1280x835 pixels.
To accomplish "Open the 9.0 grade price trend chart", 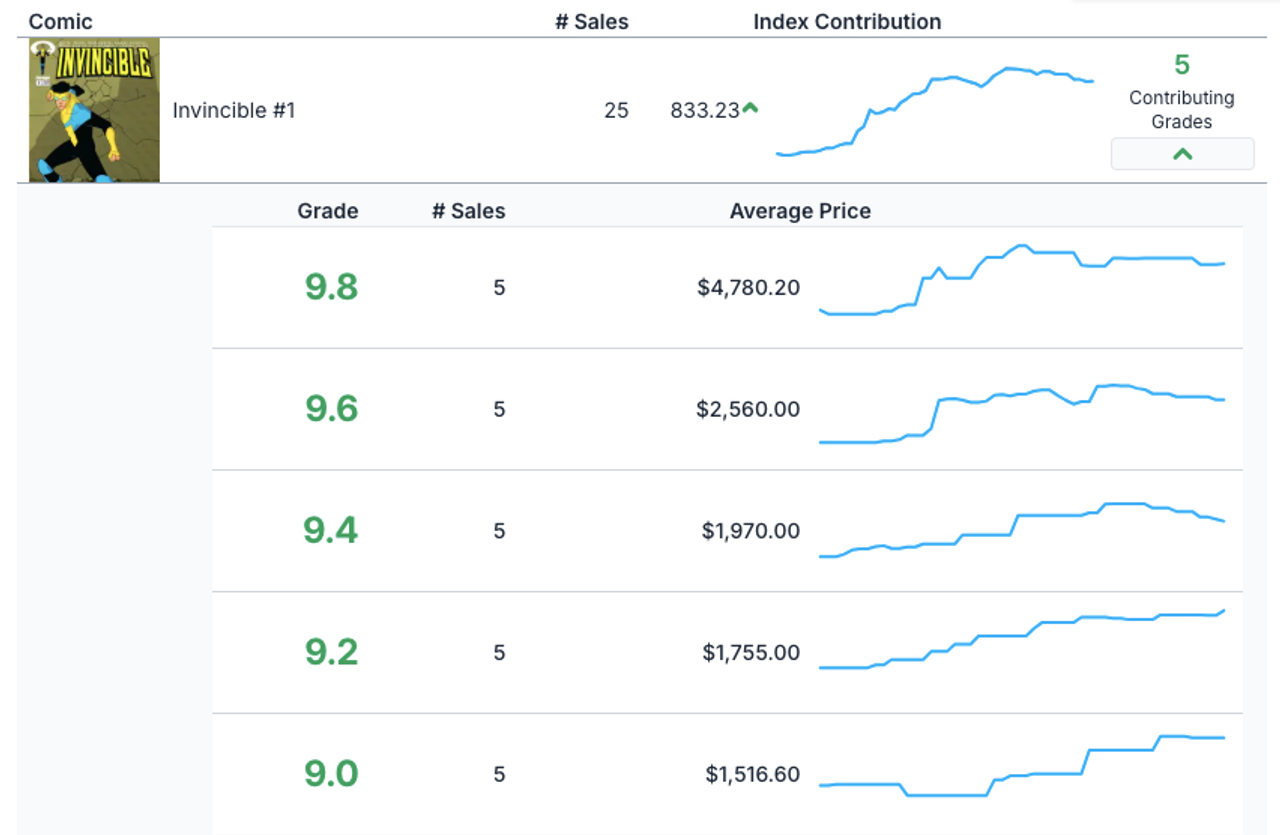I will [x=1022, y=766].
